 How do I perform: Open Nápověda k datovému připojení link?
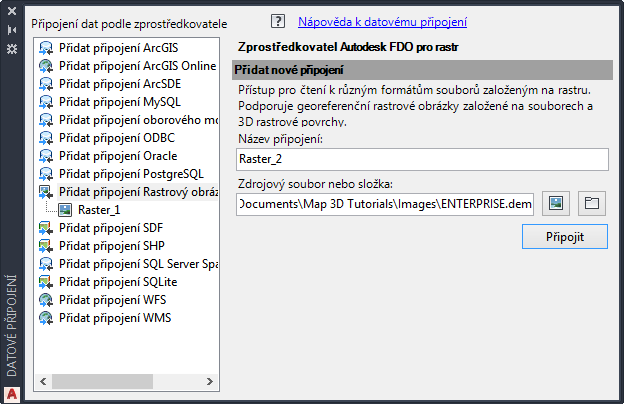[382, 22]
